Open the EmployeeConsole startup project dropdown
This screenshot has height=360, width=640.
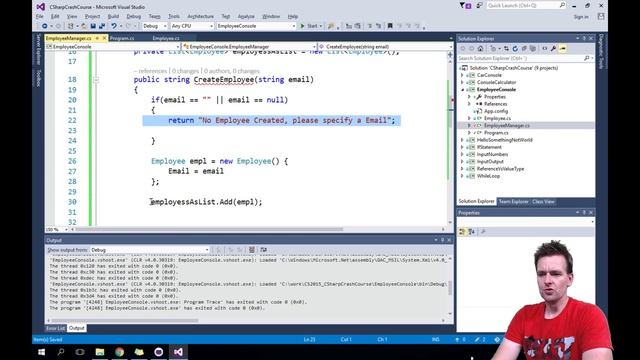point(293,26)
